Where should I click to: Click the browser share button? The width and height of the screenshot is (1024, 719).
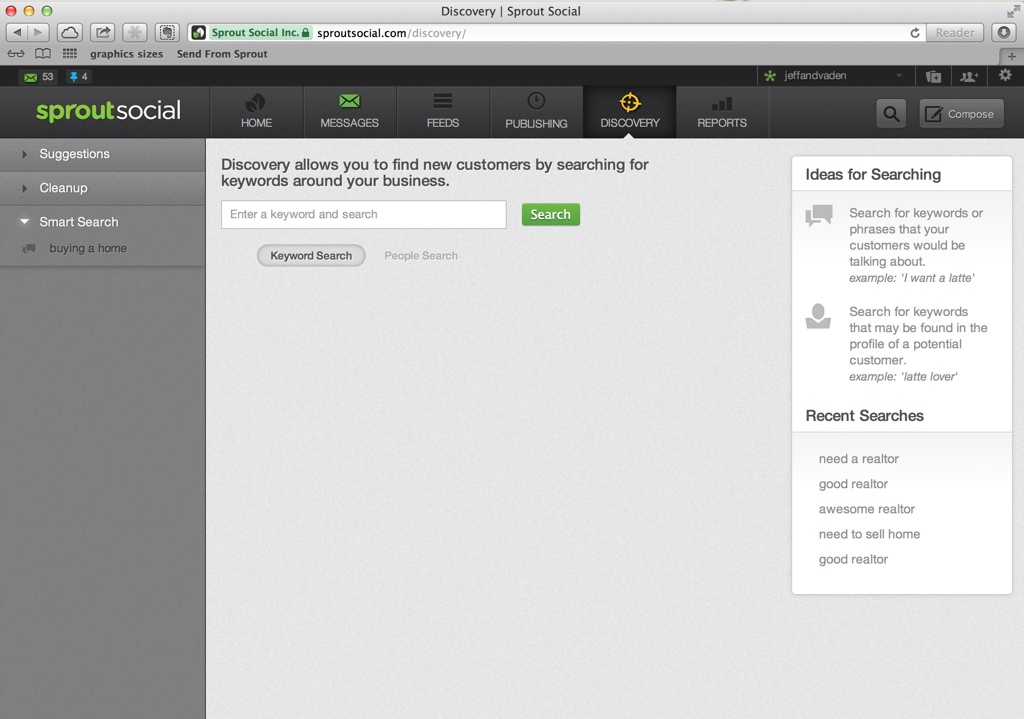(x=103, y=32)
